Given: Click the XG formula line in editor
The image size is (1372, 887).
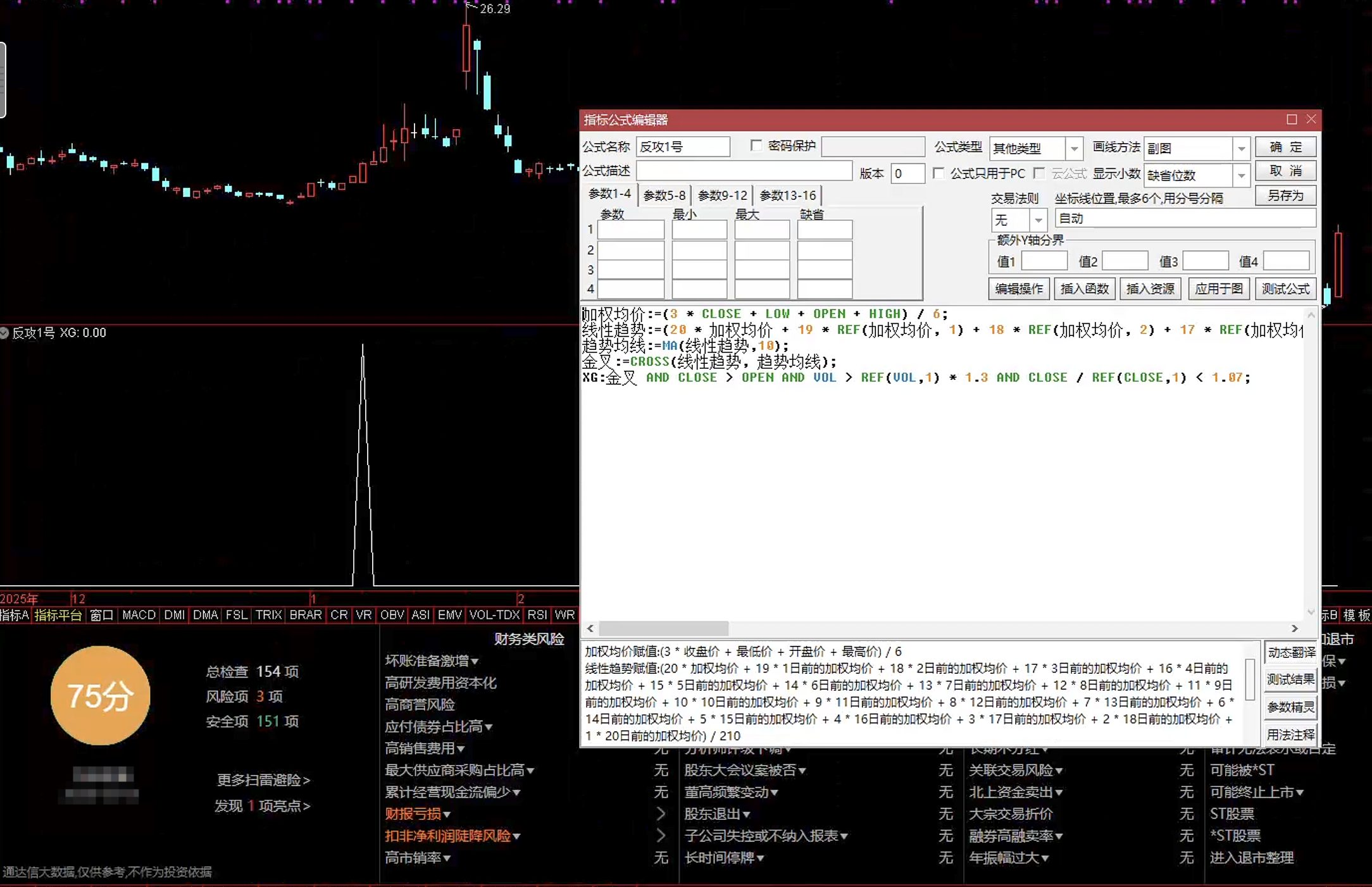Looking at the screenshot, I should coord(916,378).
